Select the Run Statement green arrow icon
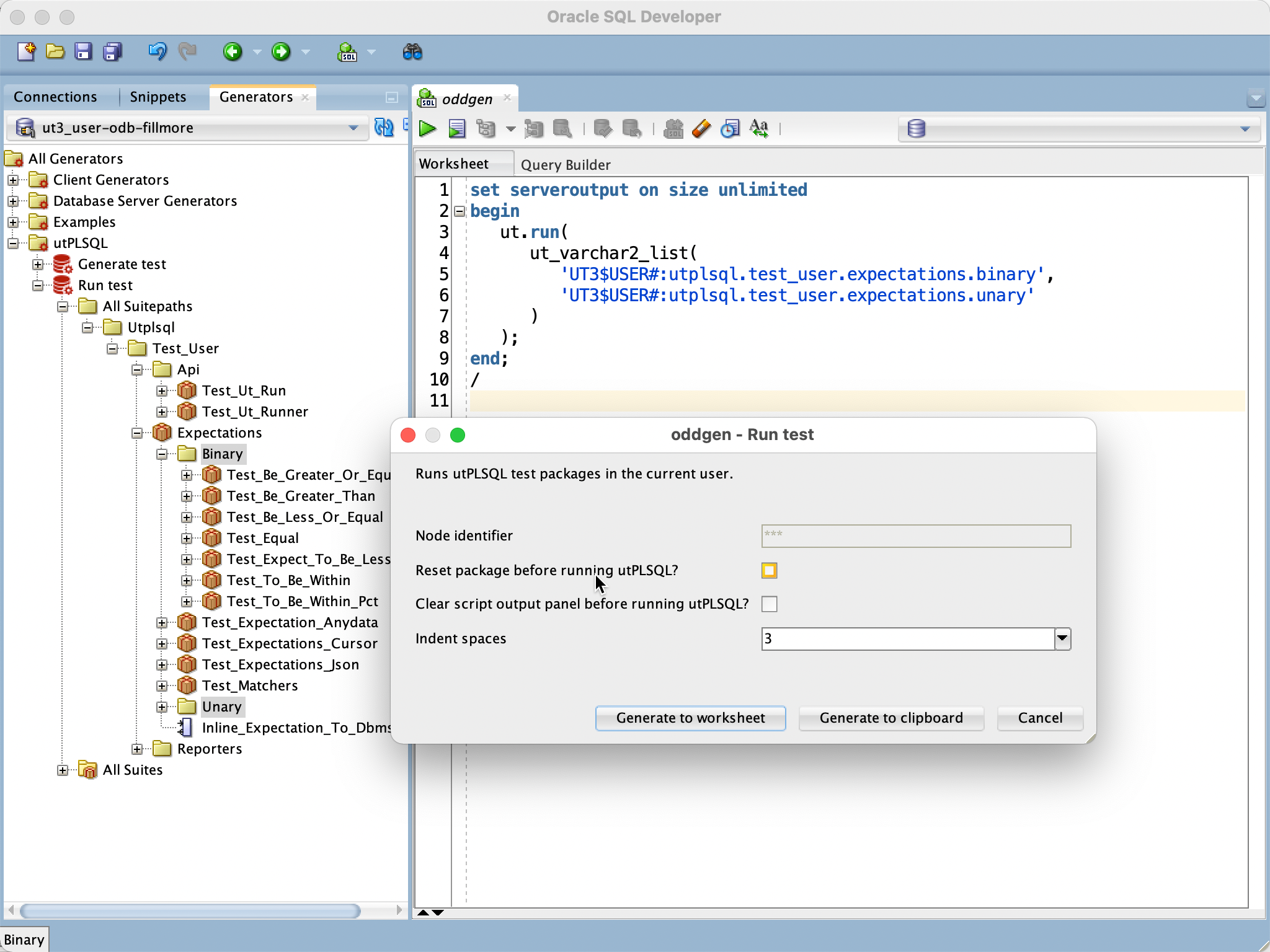This screenshot has width=1270, height=952. pos(427,128)
